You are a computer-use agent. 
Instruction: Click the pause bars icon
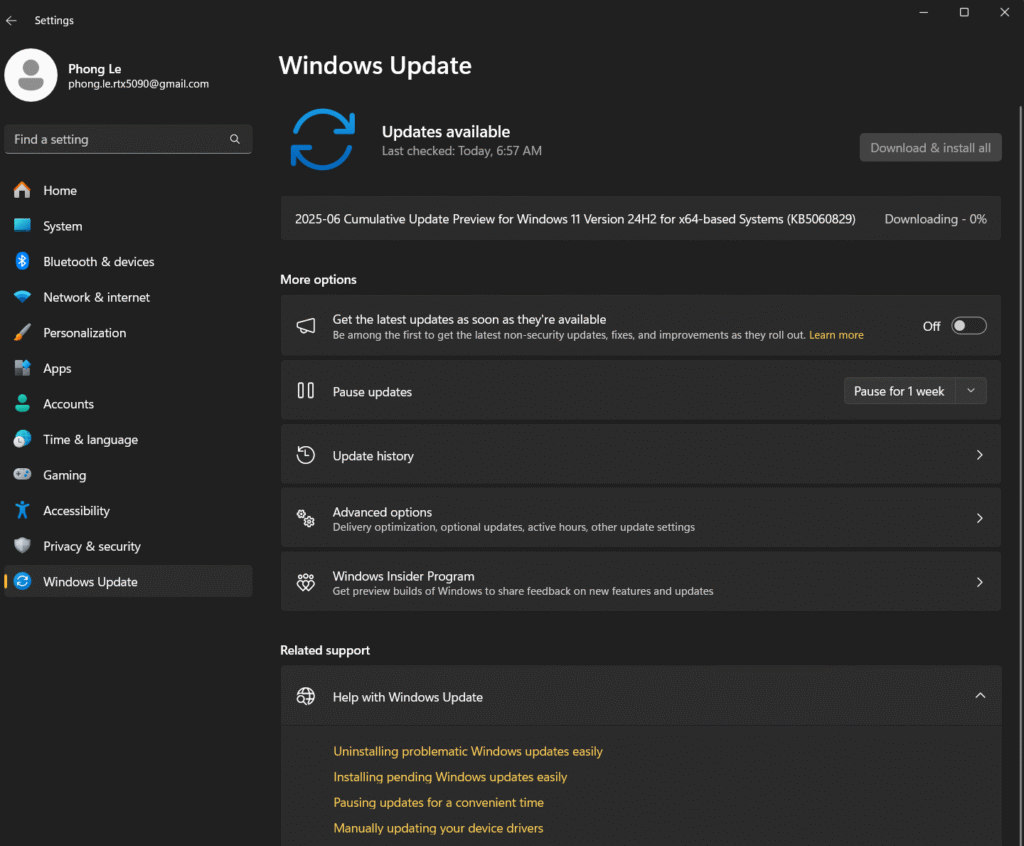point(306,391)
